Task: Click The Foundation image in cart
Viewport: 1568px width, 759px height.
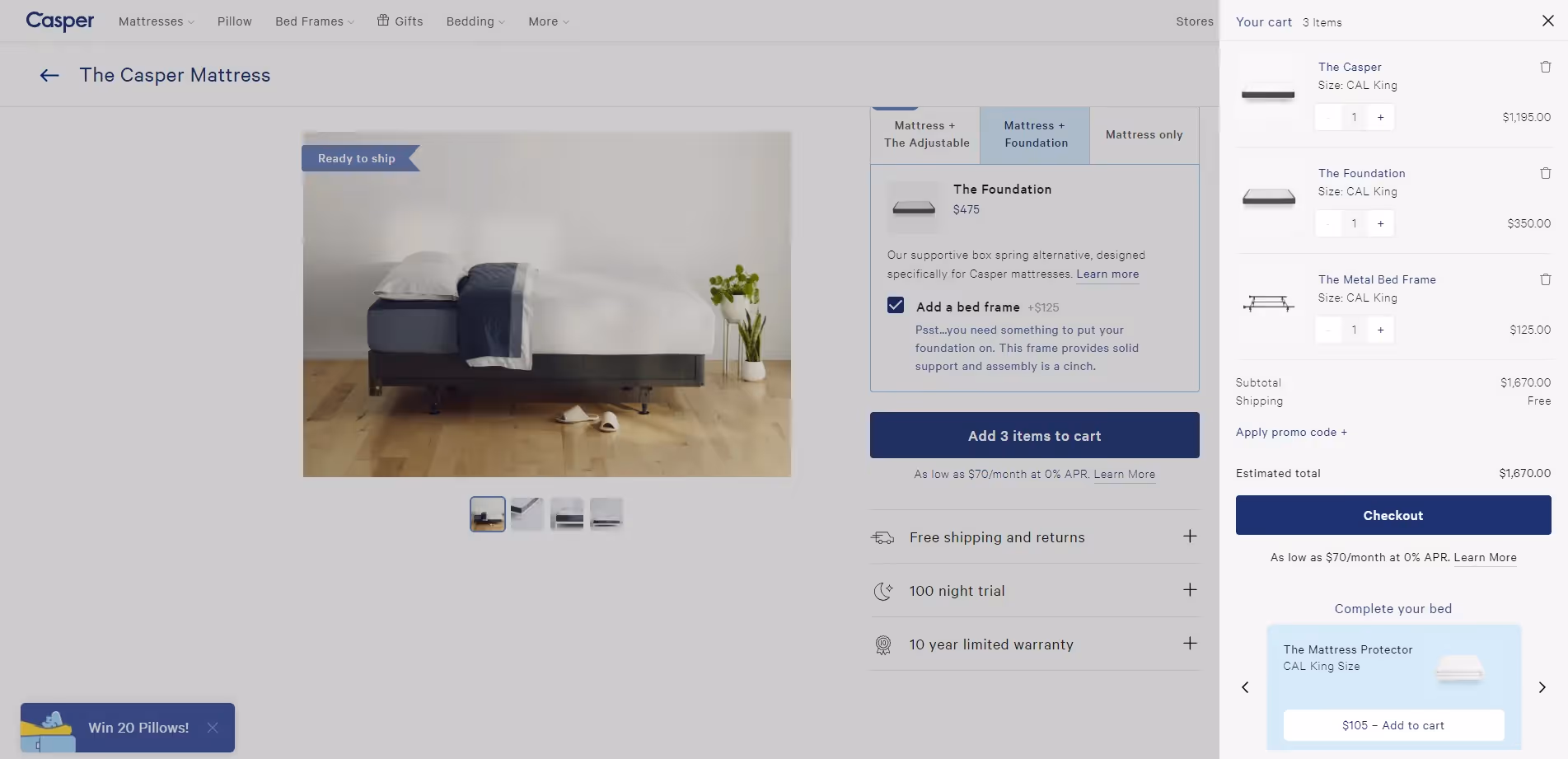Action: pyautogui.click(x=1269, y=199)
